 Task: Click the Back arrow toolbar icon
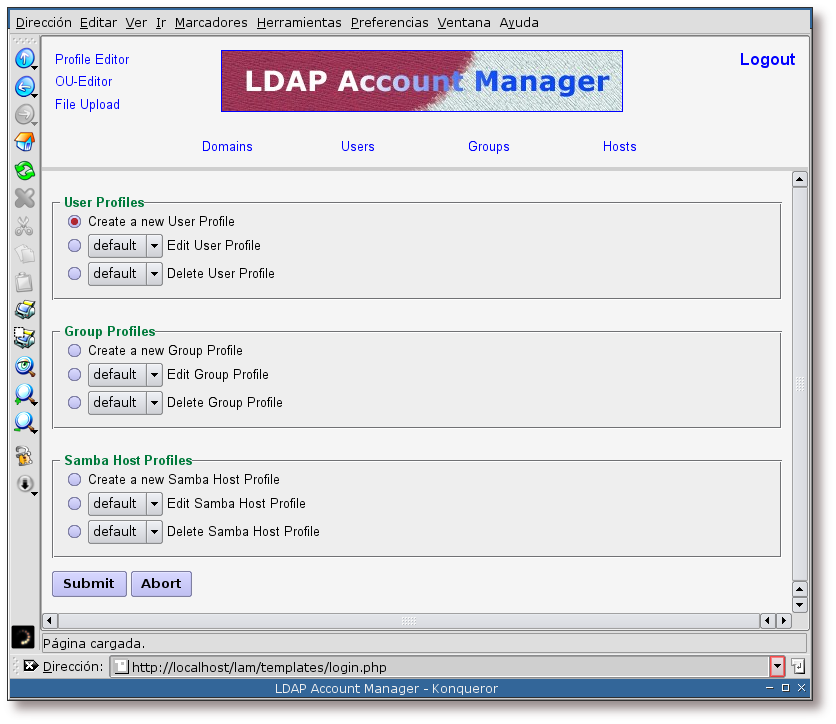pos(24,87)
